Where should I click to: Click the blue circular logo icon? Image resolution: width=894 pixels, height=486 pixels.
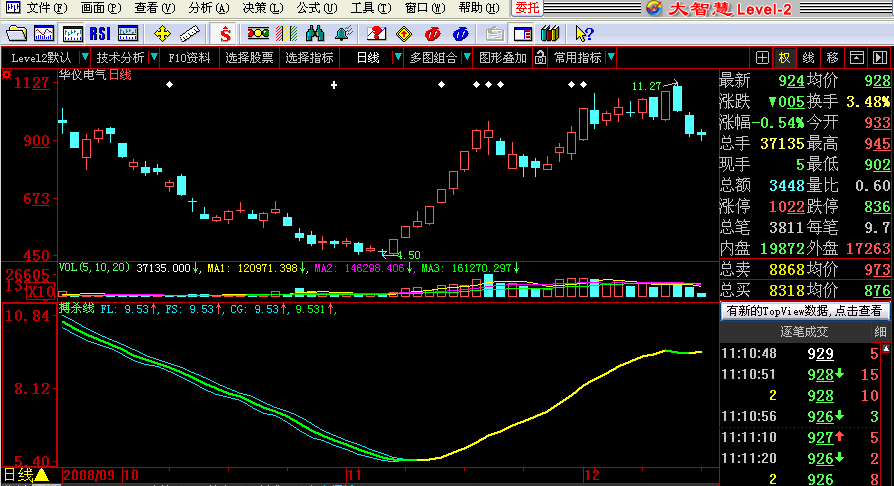pos(461,34)
